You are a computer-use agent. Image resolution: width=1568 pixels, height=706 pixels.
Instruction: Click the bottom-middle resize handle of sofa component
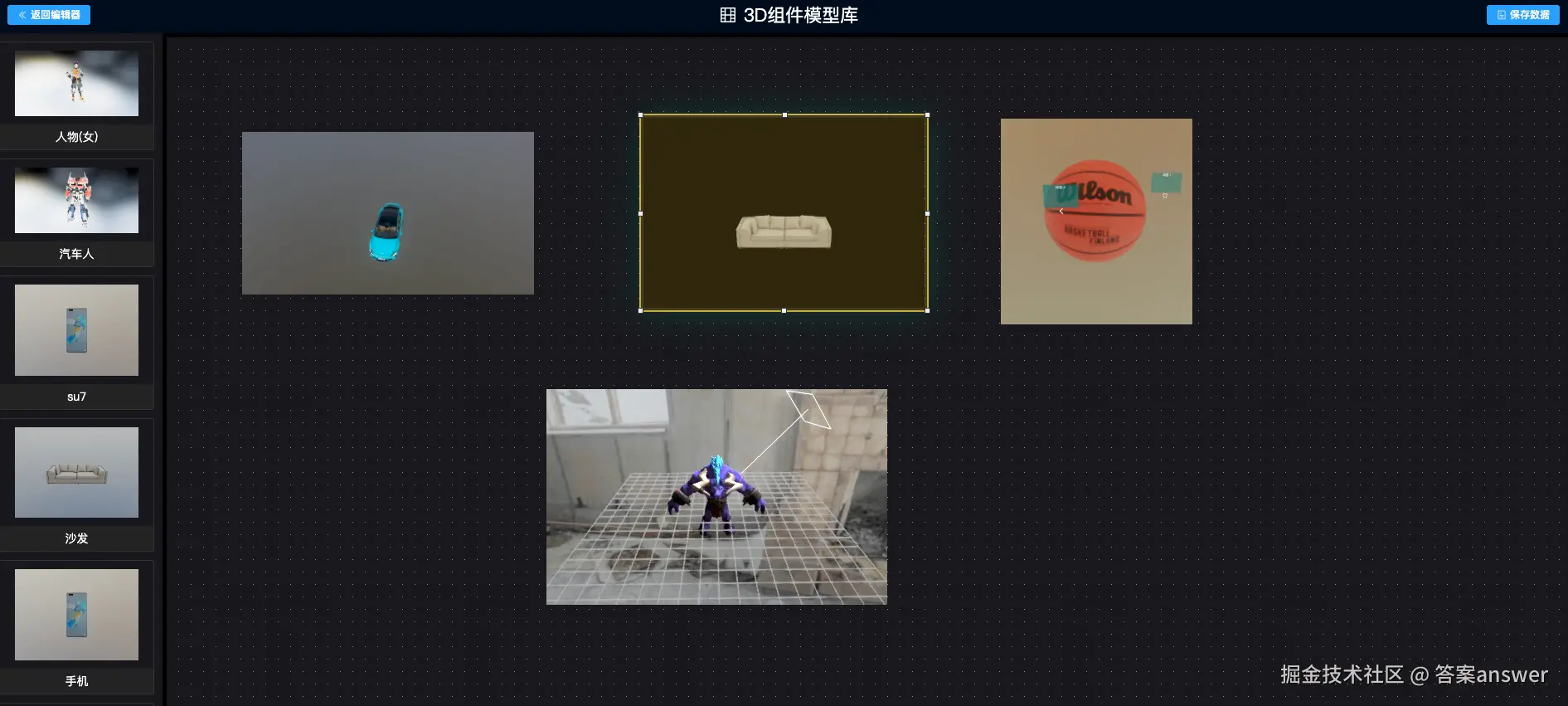click(784, 310)
